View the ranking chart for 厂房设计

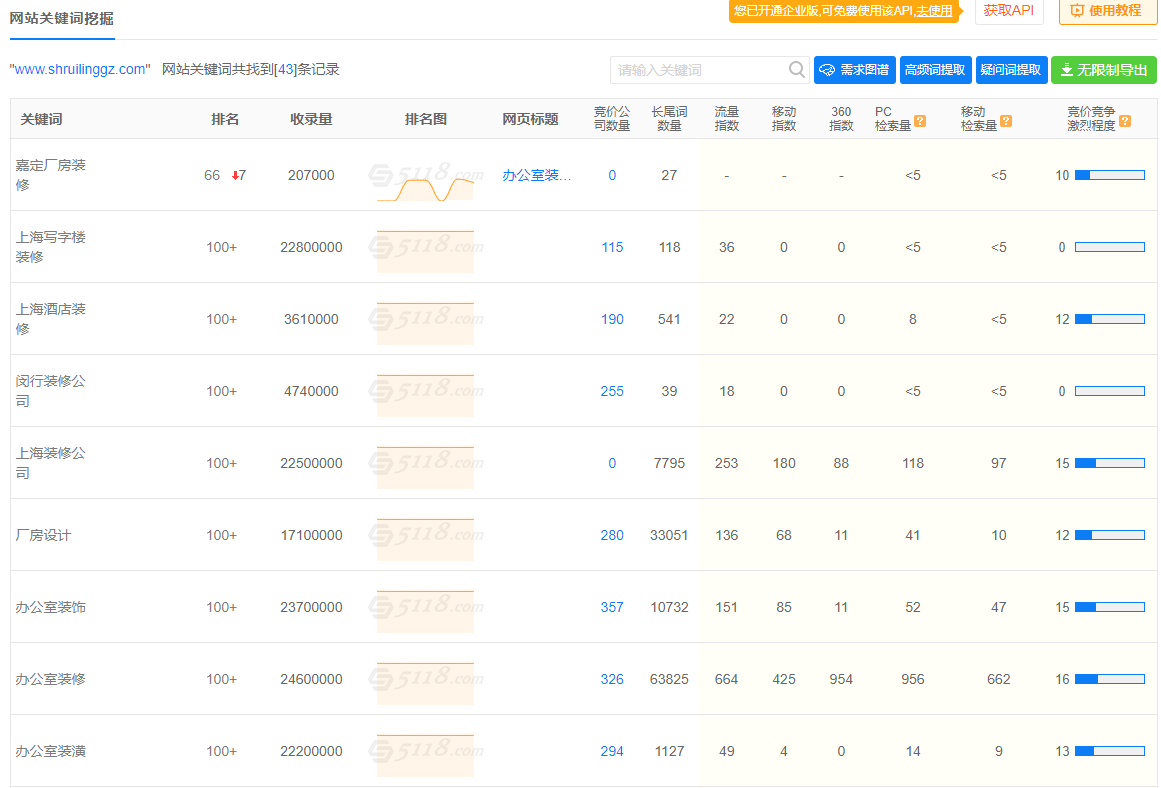click(425, 539)
